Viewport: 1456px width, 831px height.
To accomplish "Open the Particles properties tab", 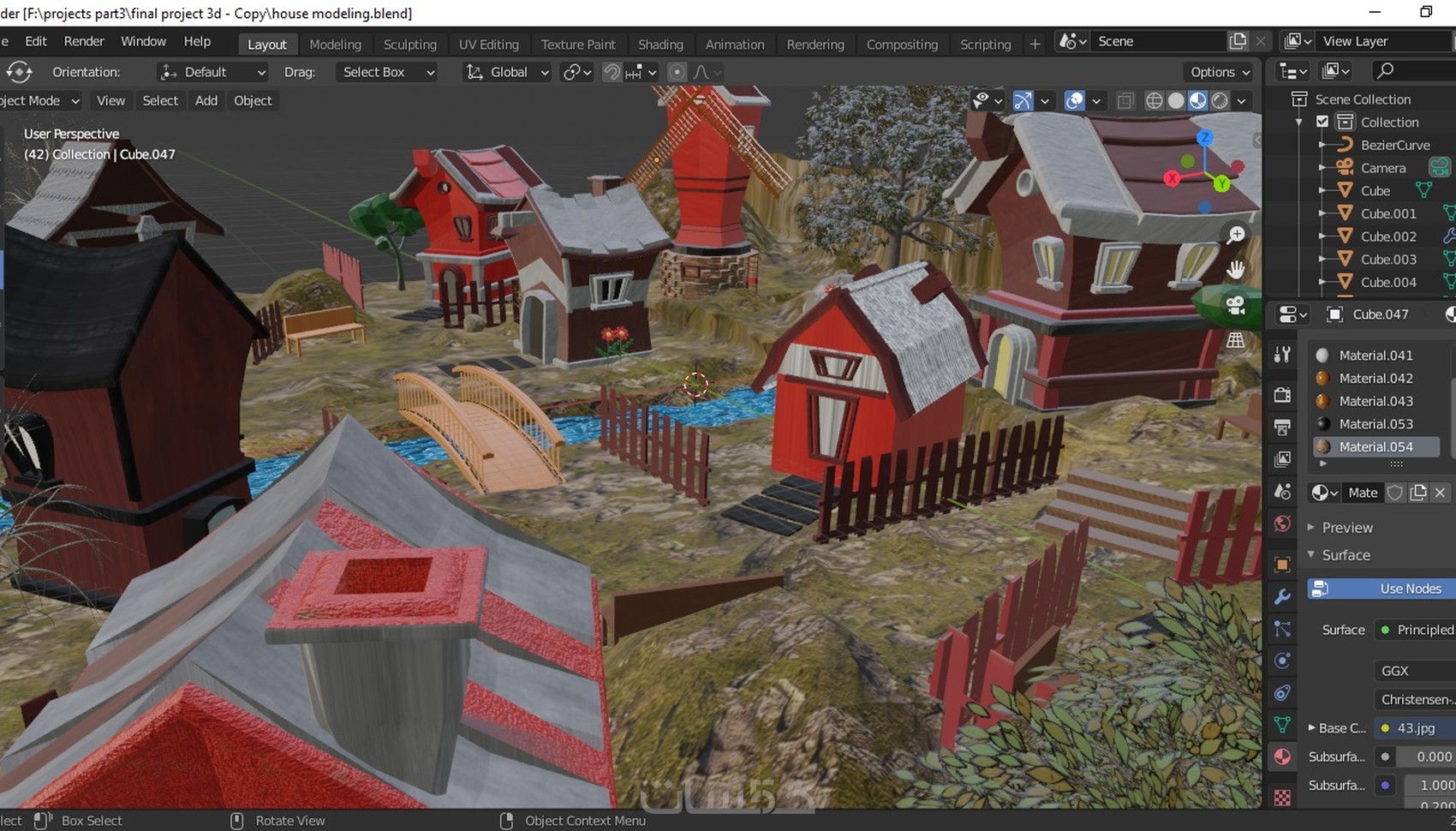I will click(x=1282, y=629).
